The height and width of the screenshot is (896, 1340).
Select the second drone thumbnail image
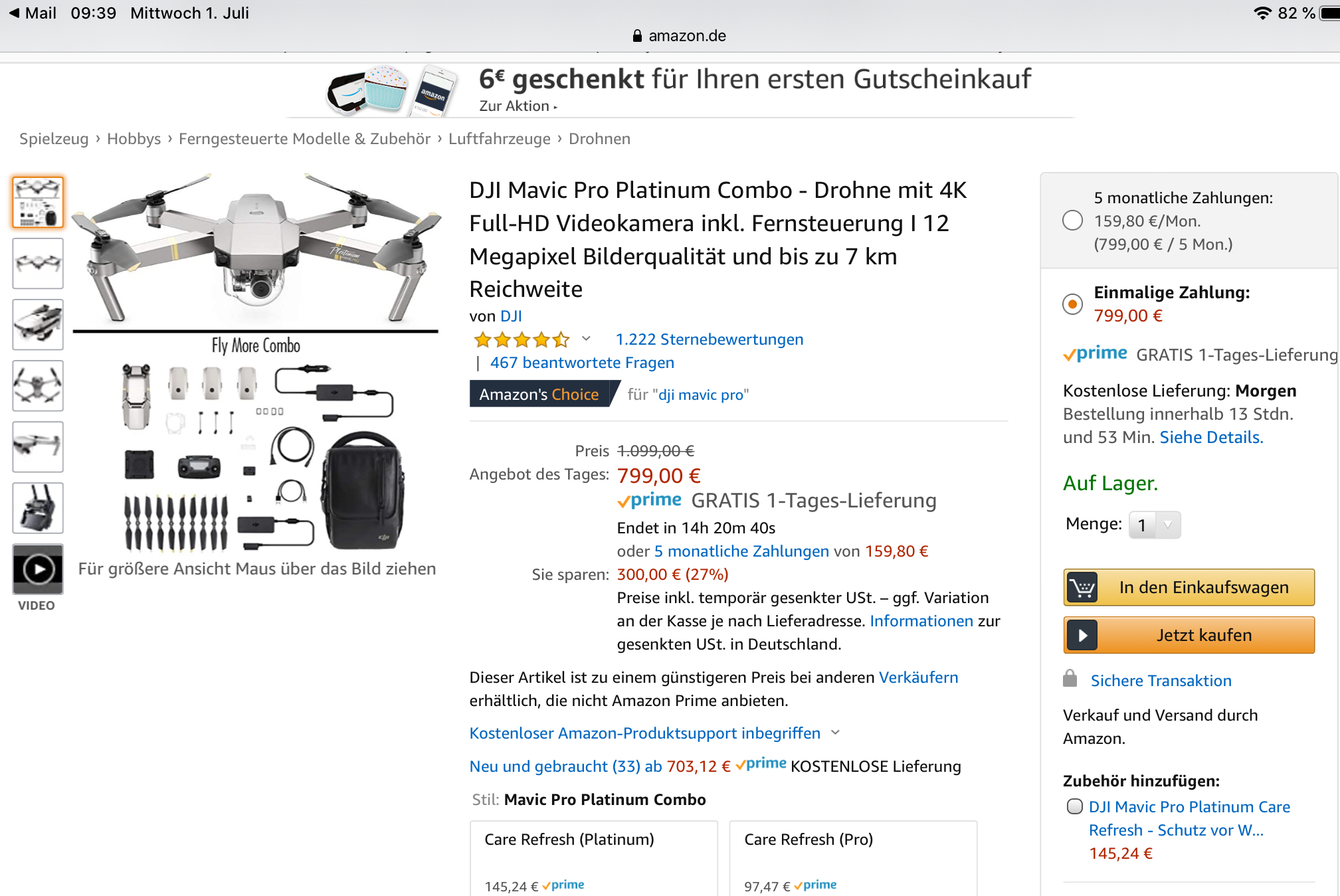38,264
